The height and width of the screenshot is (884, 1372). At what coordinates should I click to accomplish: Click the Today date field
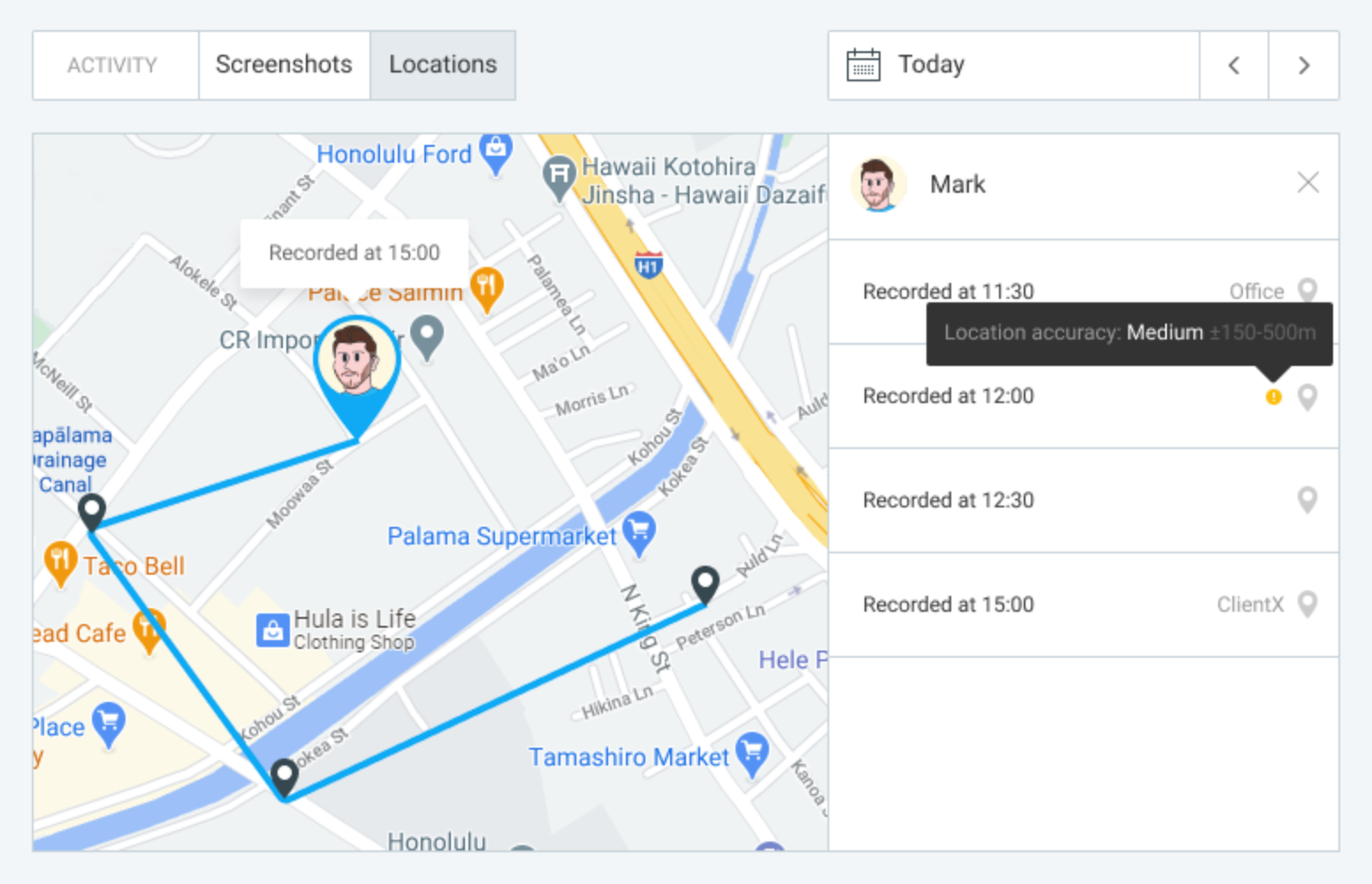pos(1014,65)
